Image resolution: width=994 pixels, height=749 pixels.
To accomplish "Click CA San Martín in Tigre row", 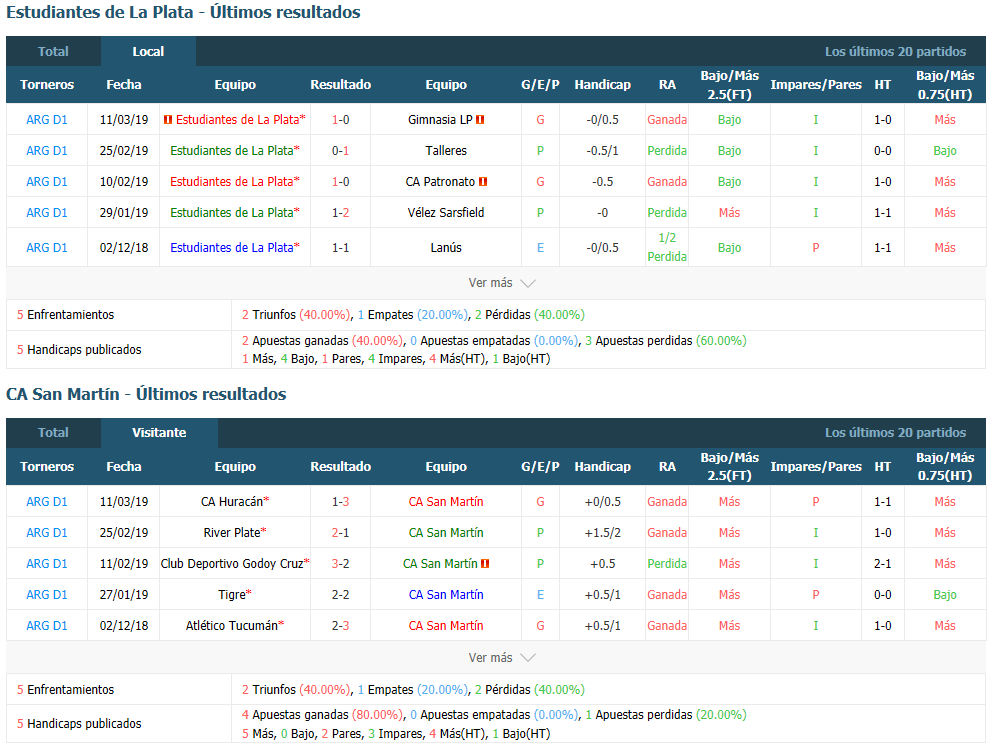I will [x=446, y=595].
